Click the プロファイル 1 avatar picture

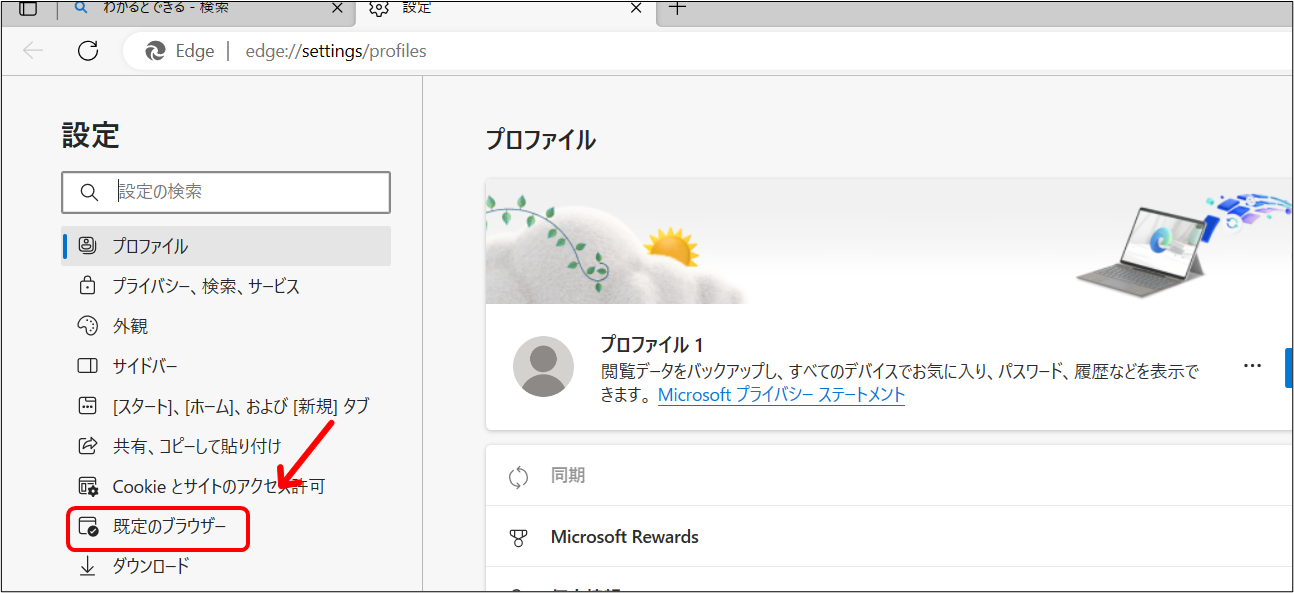tap(543, 366)
